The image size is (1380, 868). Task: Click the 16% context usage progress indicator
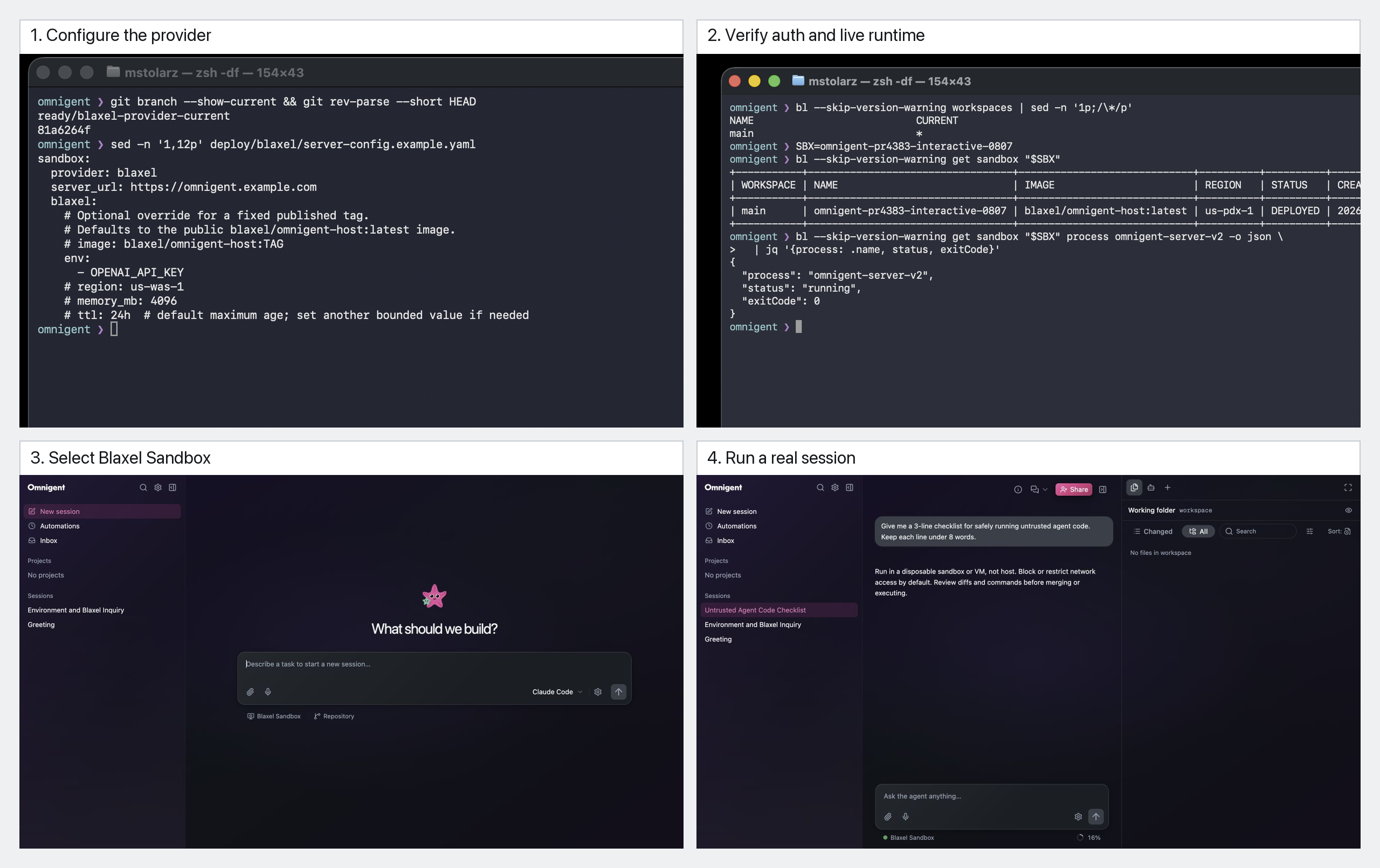pyautogui.click(x=1089, y=838)
